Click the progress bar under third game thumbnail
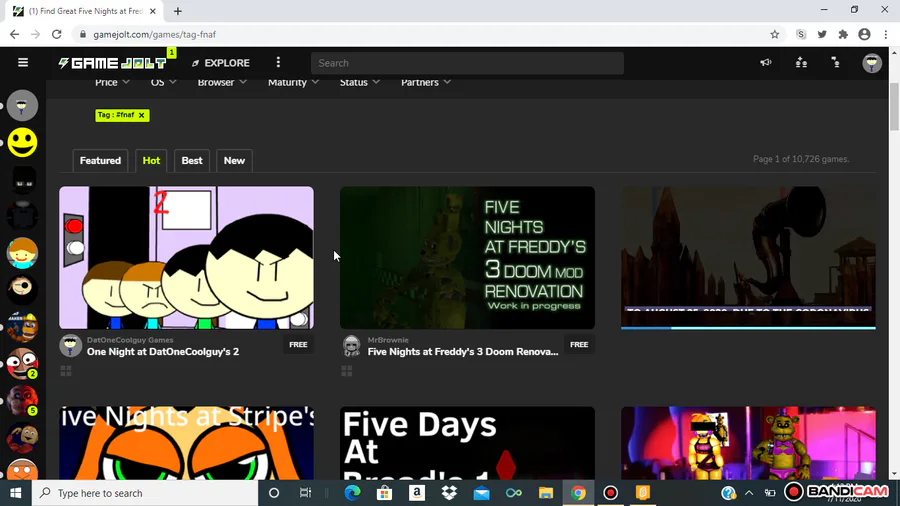This screenshot has height=506, width=900. click(x=748, y=328)
